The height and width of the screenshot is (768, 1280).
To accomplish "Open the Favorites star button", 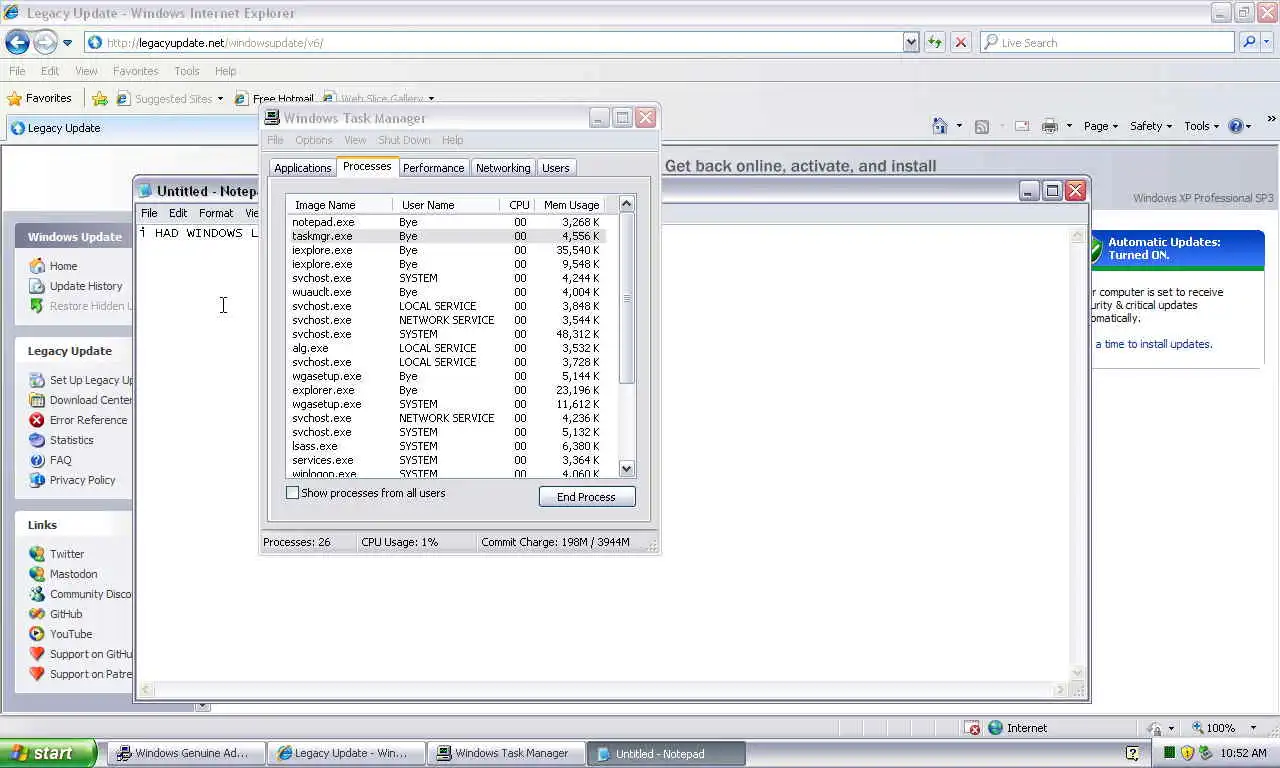I will pyautogui.click(x=39, y=98).
